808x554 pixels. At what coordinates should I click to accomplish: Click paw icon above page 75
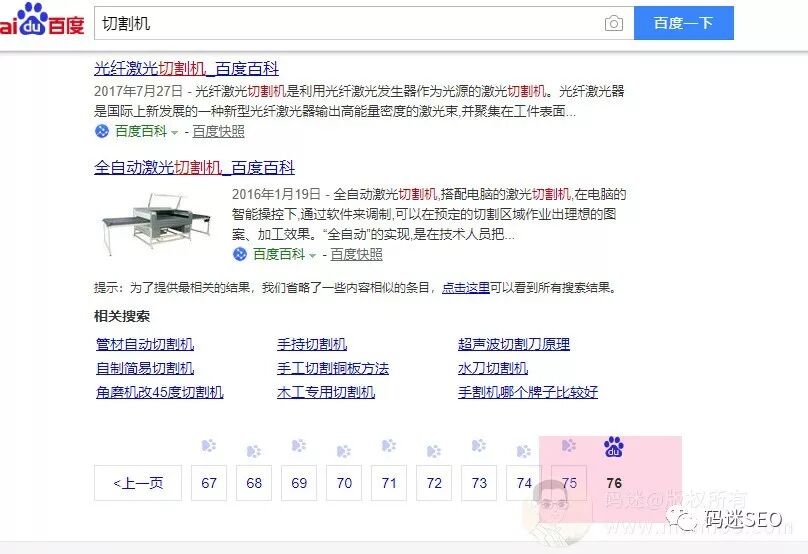tap(569, 446)
